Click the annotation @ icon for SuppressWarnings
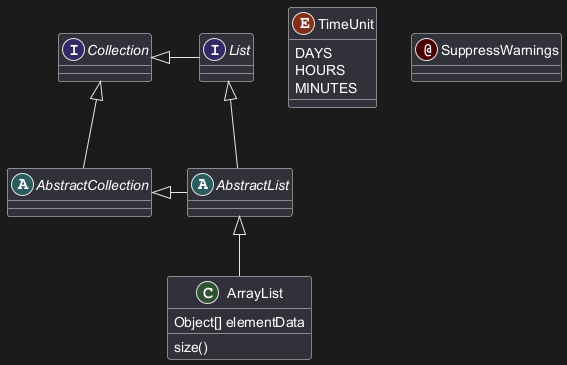This screenshot has height=365, width=567. 426,50
